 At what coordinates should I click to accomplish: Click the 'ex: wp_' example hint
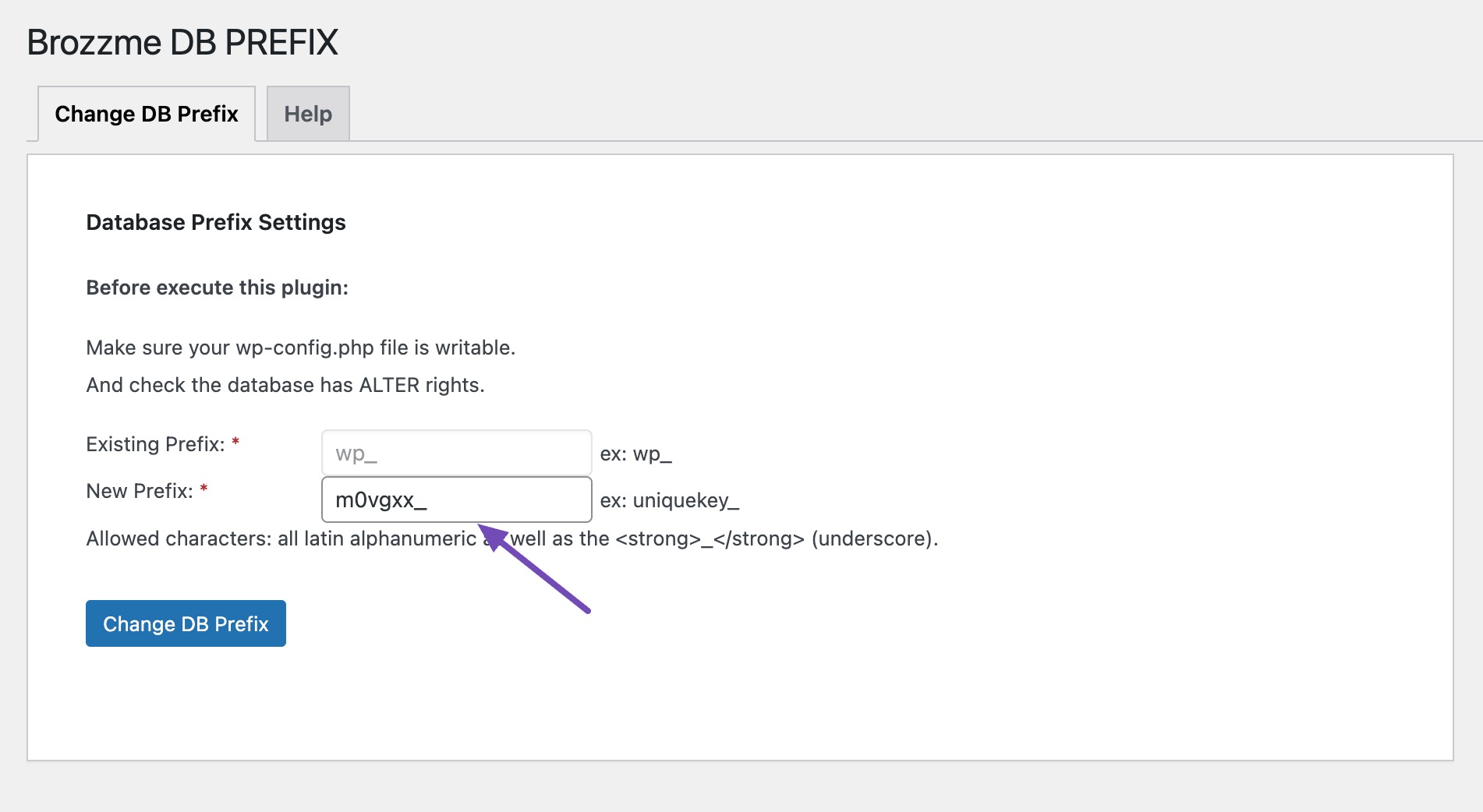[x=635, y=454]
